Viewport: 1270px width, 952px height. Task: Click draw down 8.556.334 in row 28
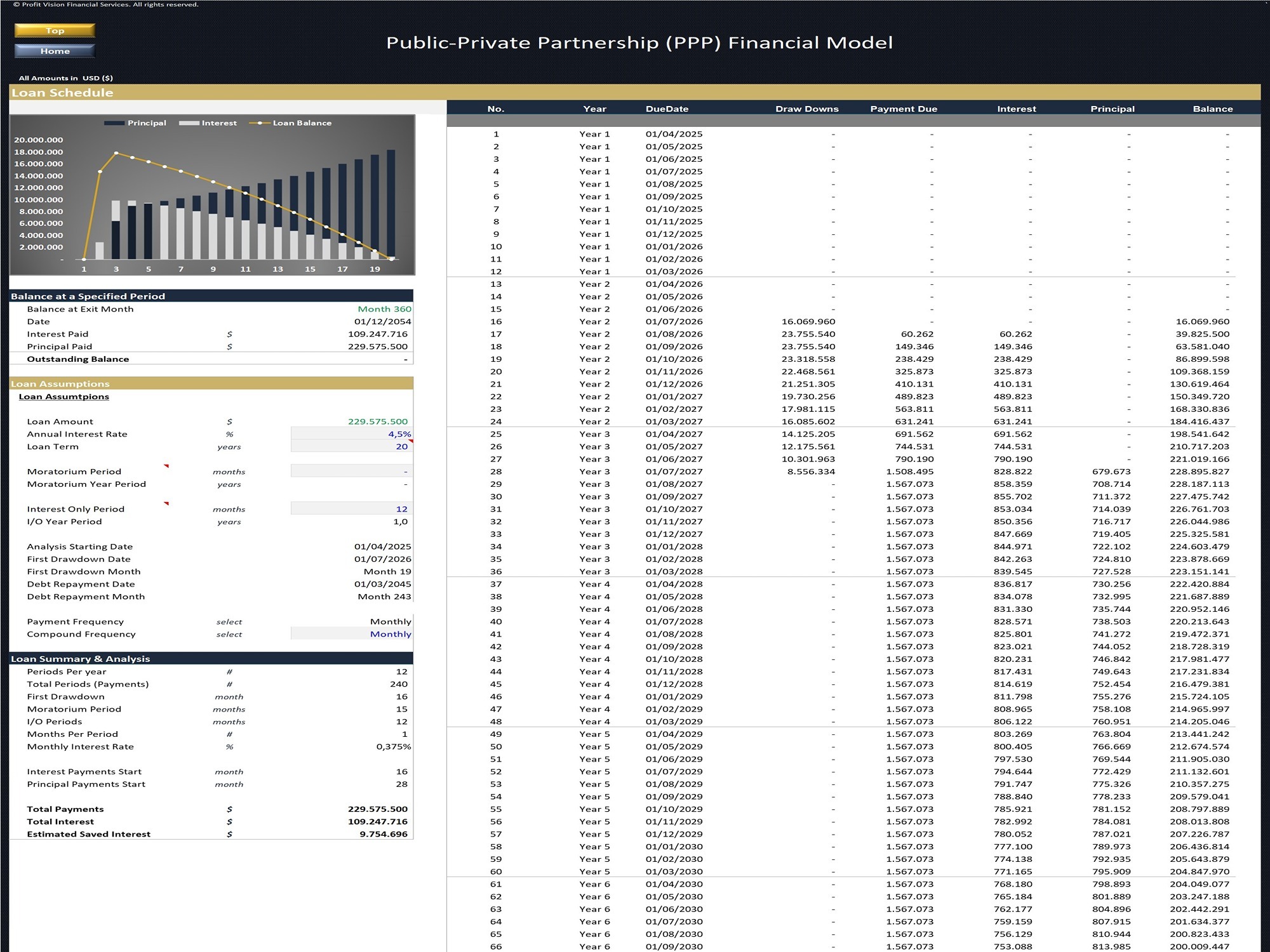click(811, 471)
